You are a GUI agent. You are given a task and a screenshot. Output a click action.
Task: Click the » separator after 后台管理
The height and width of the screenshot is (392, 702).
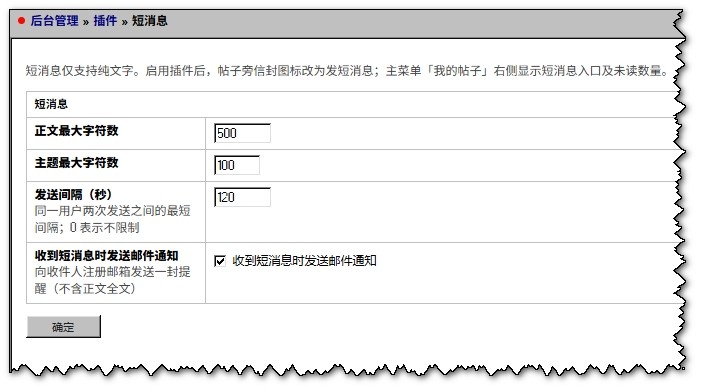click(x=86, y=21)
